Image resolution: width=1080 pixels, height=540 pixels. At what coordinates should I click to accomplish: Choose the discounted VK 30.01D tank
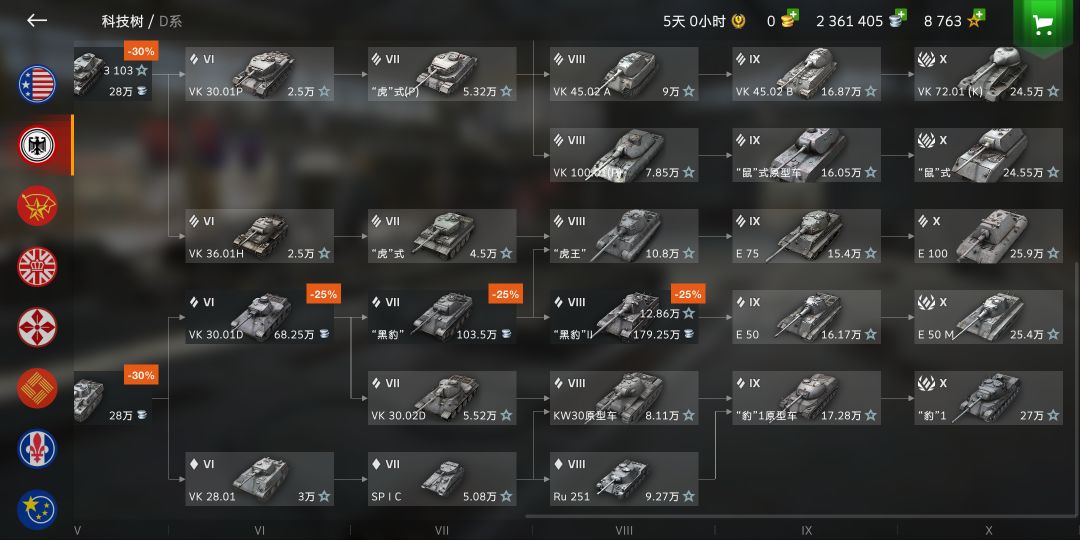(260, 317)
